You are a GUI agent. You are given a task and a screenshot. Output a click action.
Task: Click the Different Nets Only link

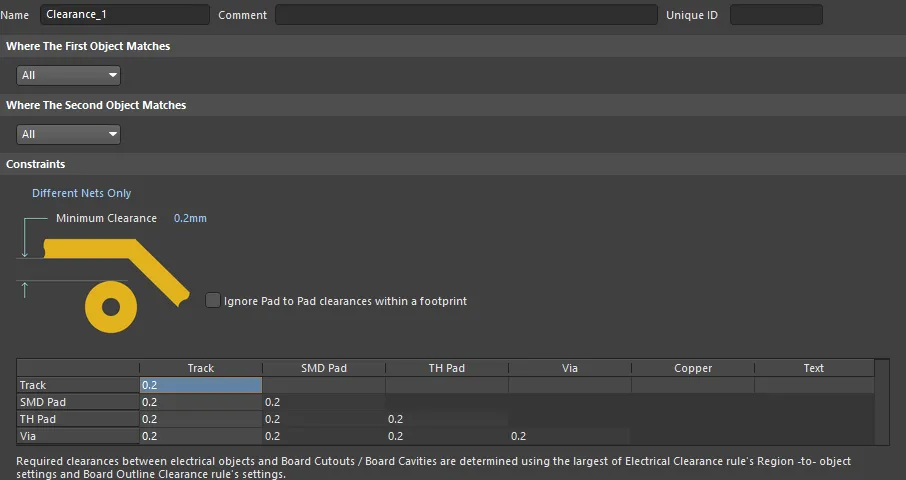tap(81, 193)
